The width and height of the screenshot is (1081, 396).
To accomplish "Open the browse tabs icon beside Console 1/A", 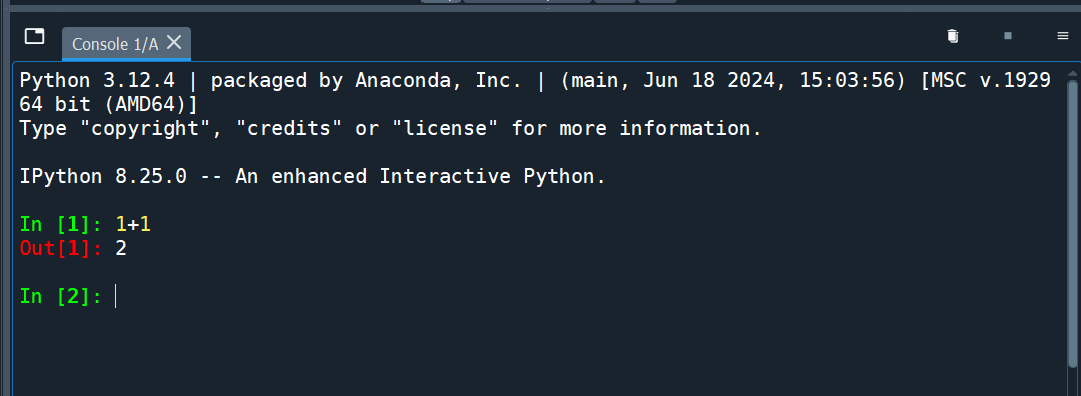I will pos(34,36).
